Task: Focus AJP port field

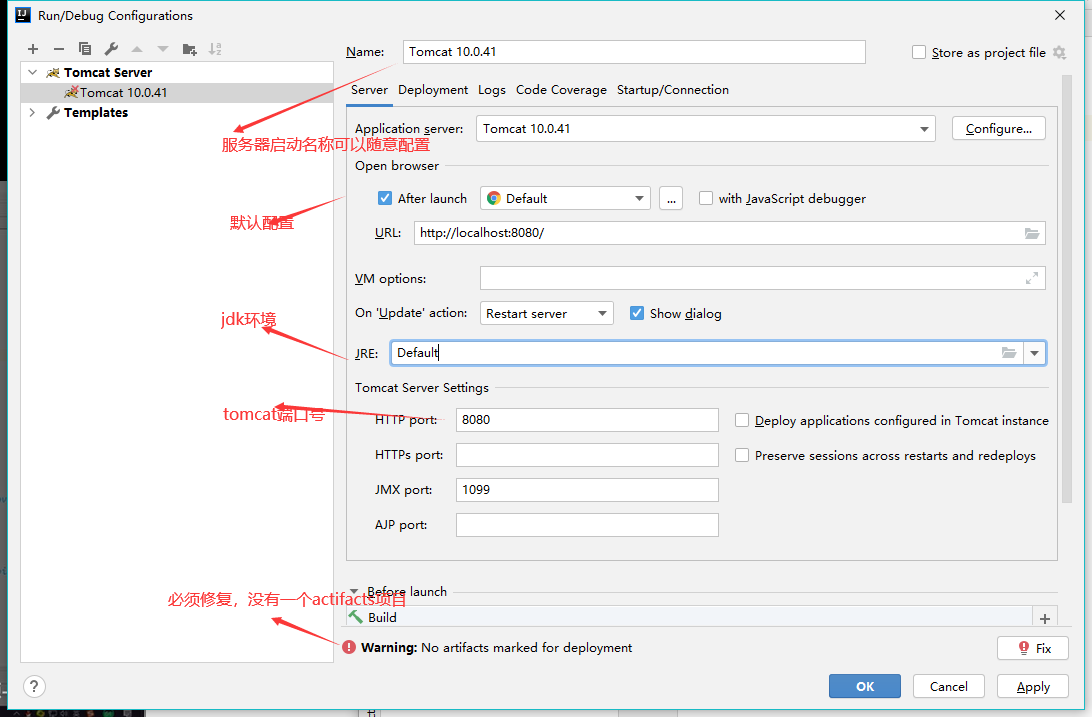Action: point(587,525)
